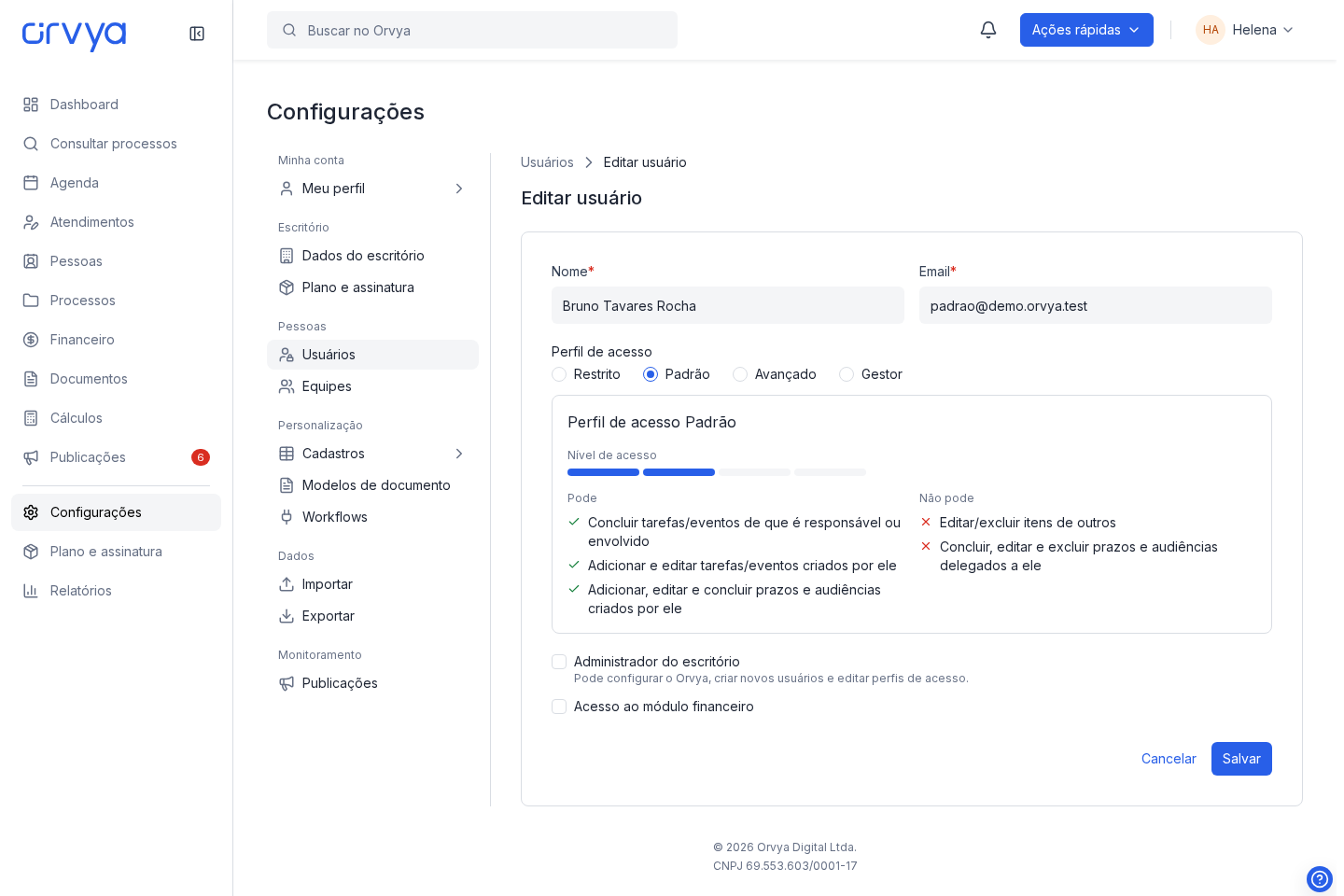Open Documentos in the sidebar

tap(116, 379)
